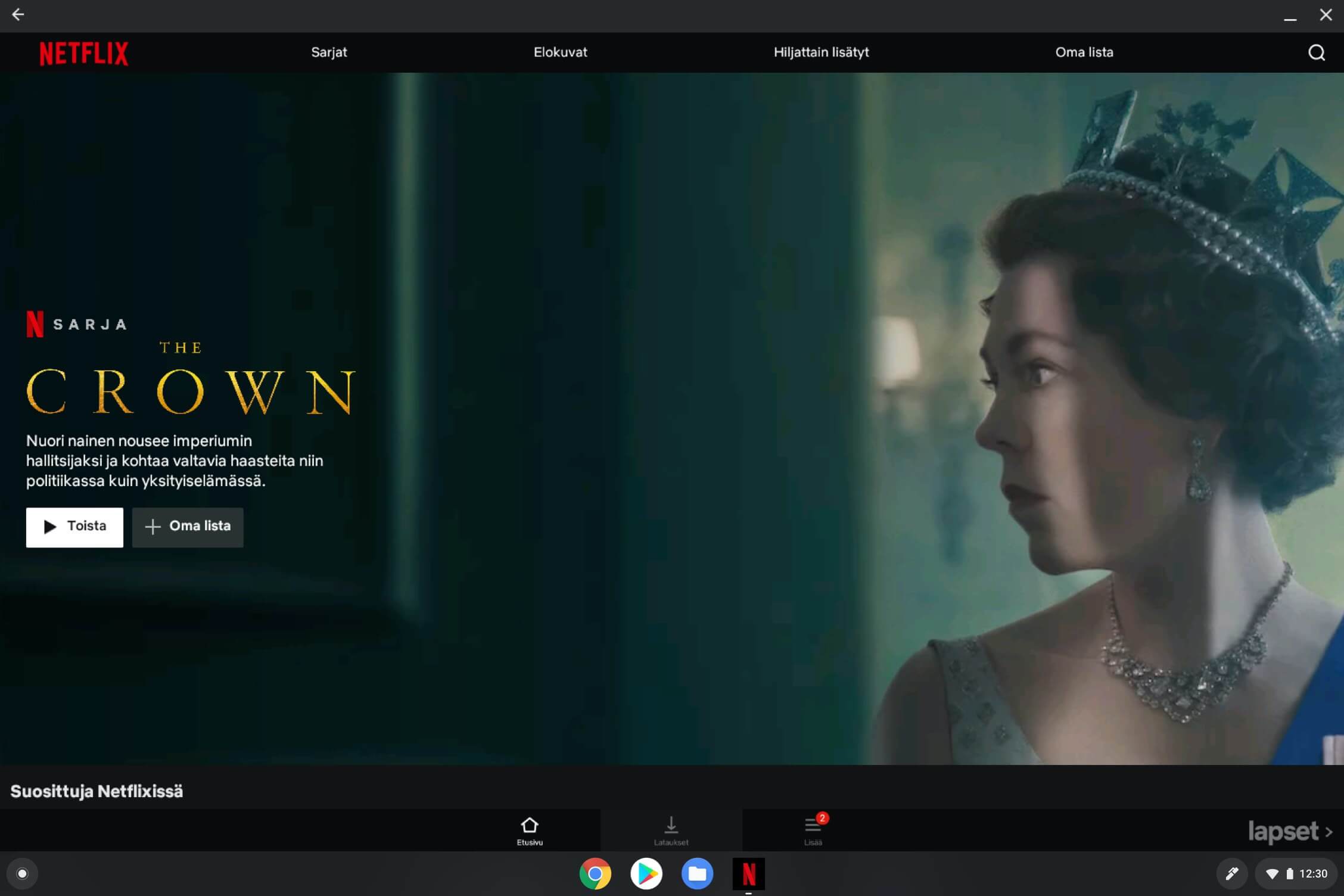Open the search magnifier icon
The width and height of the screenshot is (1344, 896).
pos(1316,53)
